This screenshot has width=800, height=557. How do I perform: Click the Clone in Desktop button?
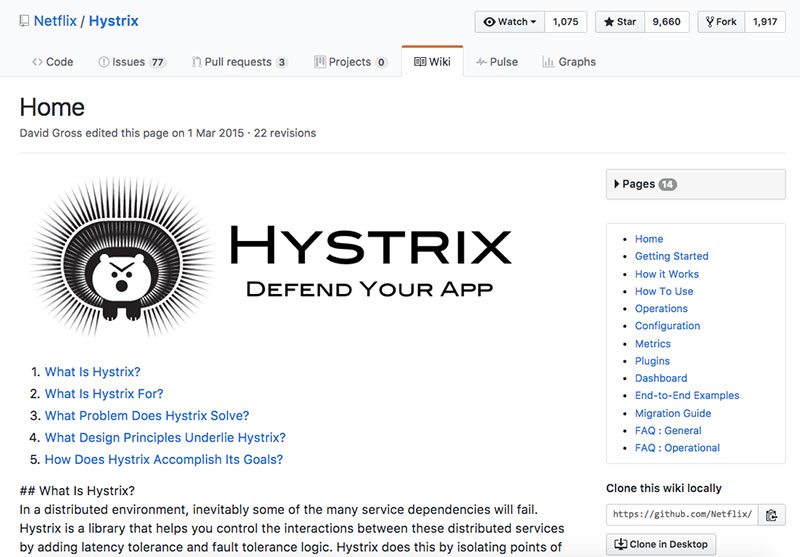point(661,545)
